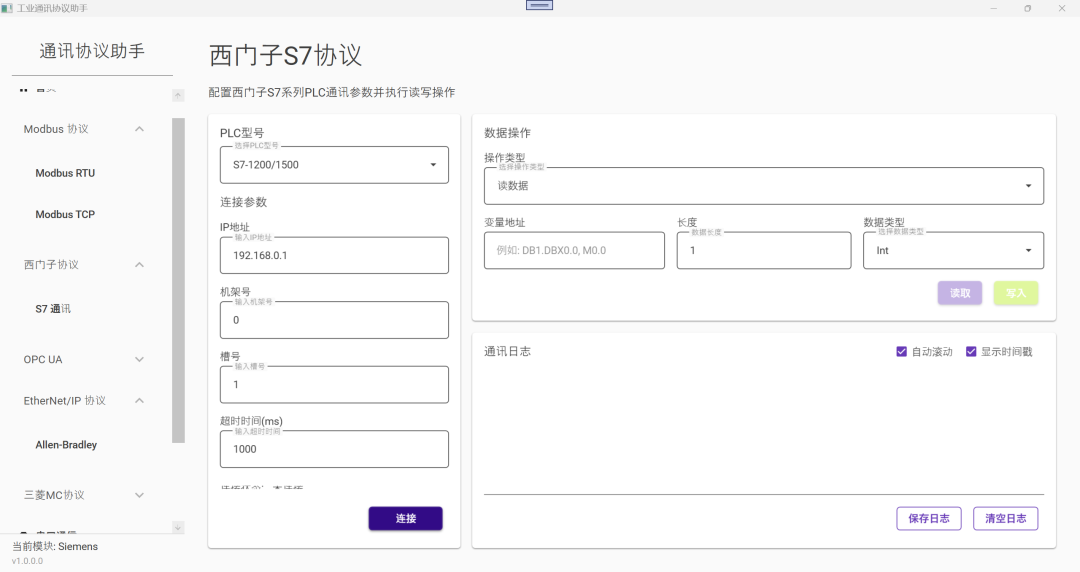The image size is (1080, 572).
Task: Click the 当前模块: Siemens status text
Action: coord(55,547)
